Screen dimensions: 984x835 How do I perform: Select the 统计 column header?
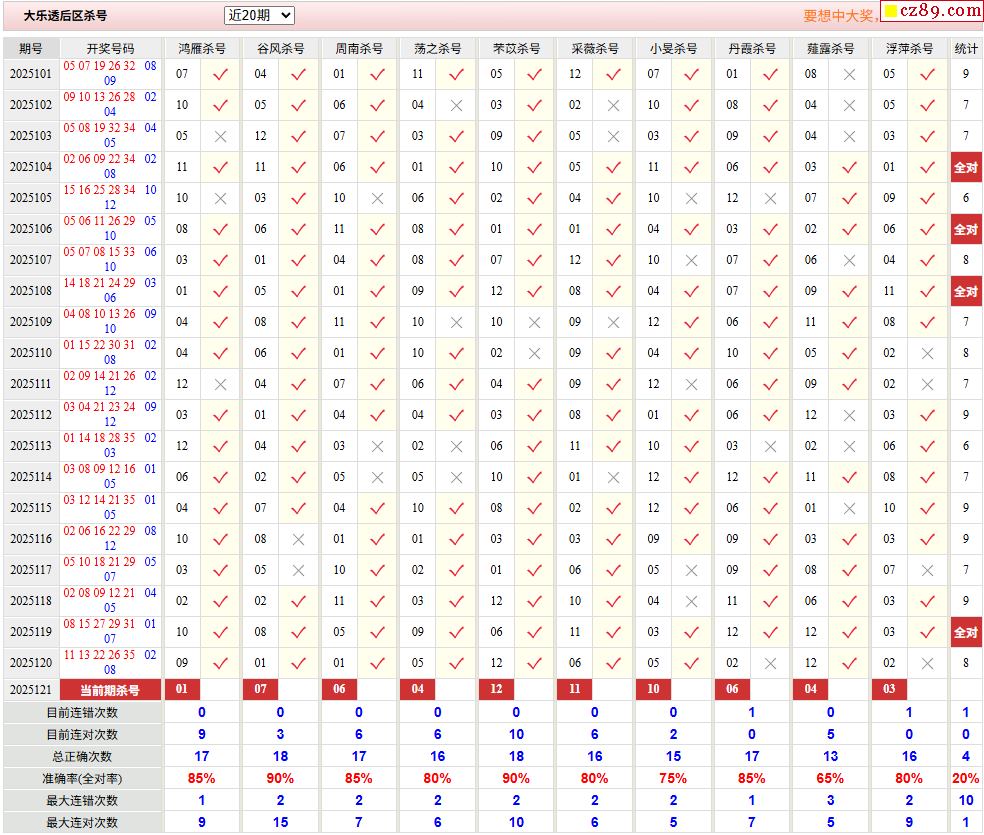(966, 48)
